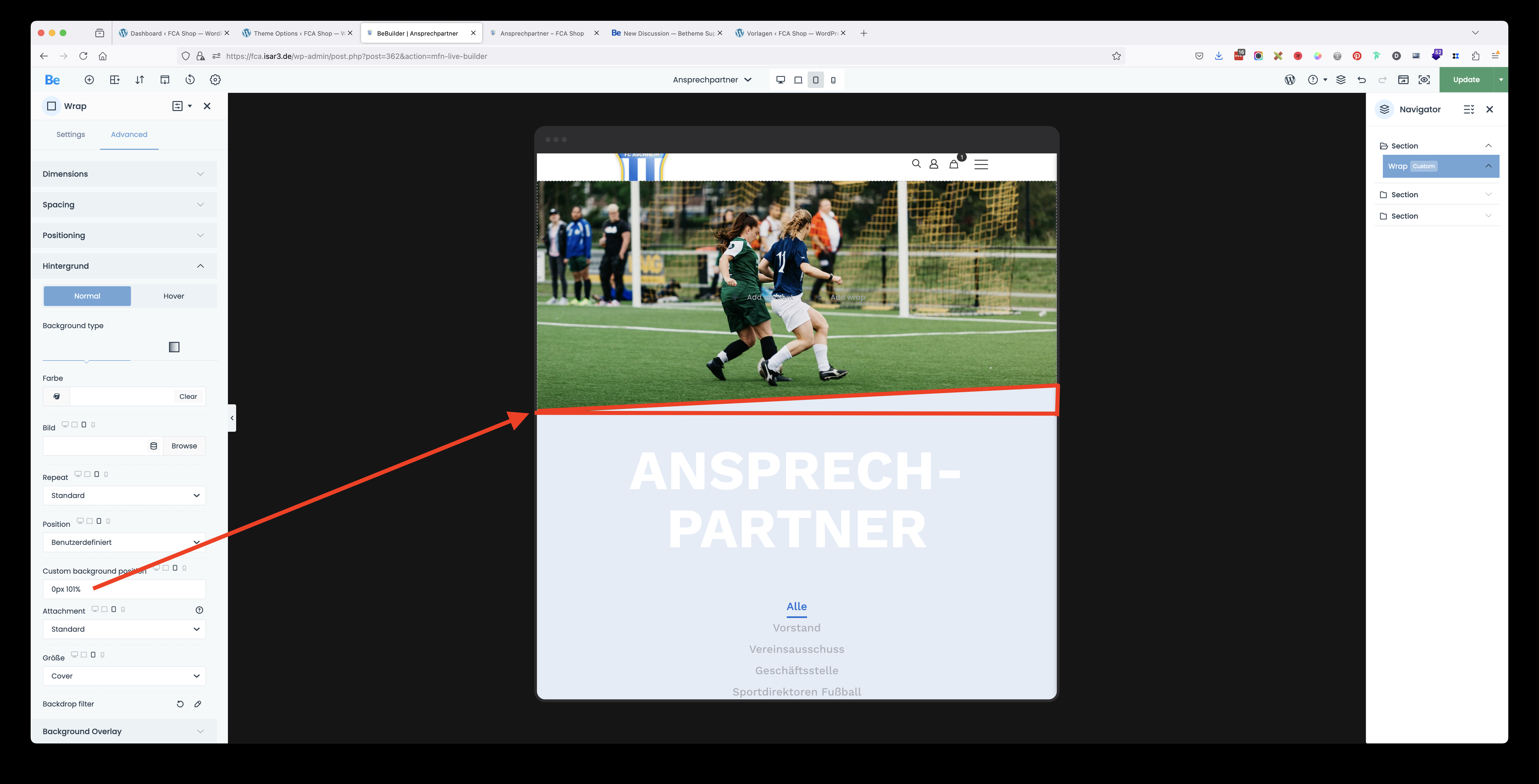Click the WordPress dashboard icon

click(1290, 80)
